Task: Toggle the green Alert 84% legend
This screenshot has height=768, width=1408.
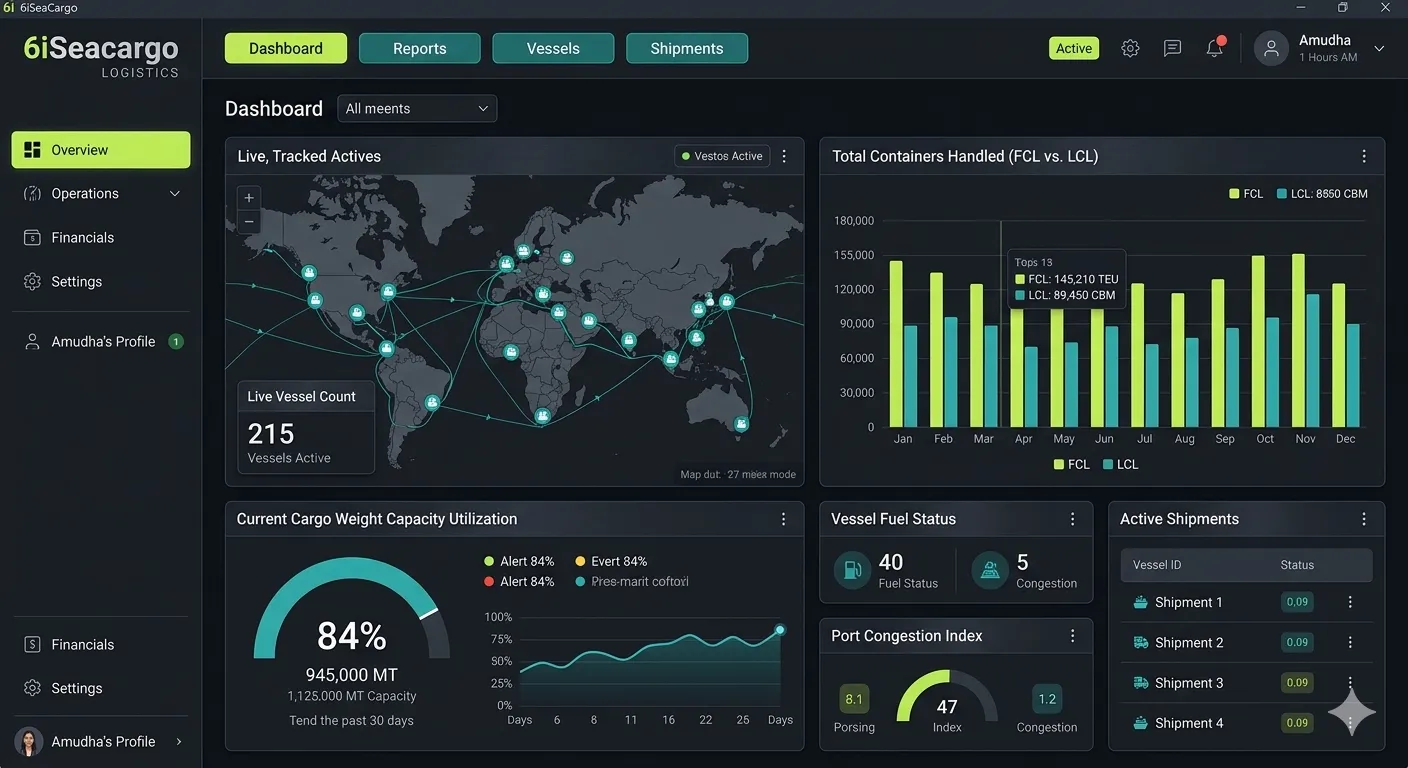Action: [x=519, y=561]
